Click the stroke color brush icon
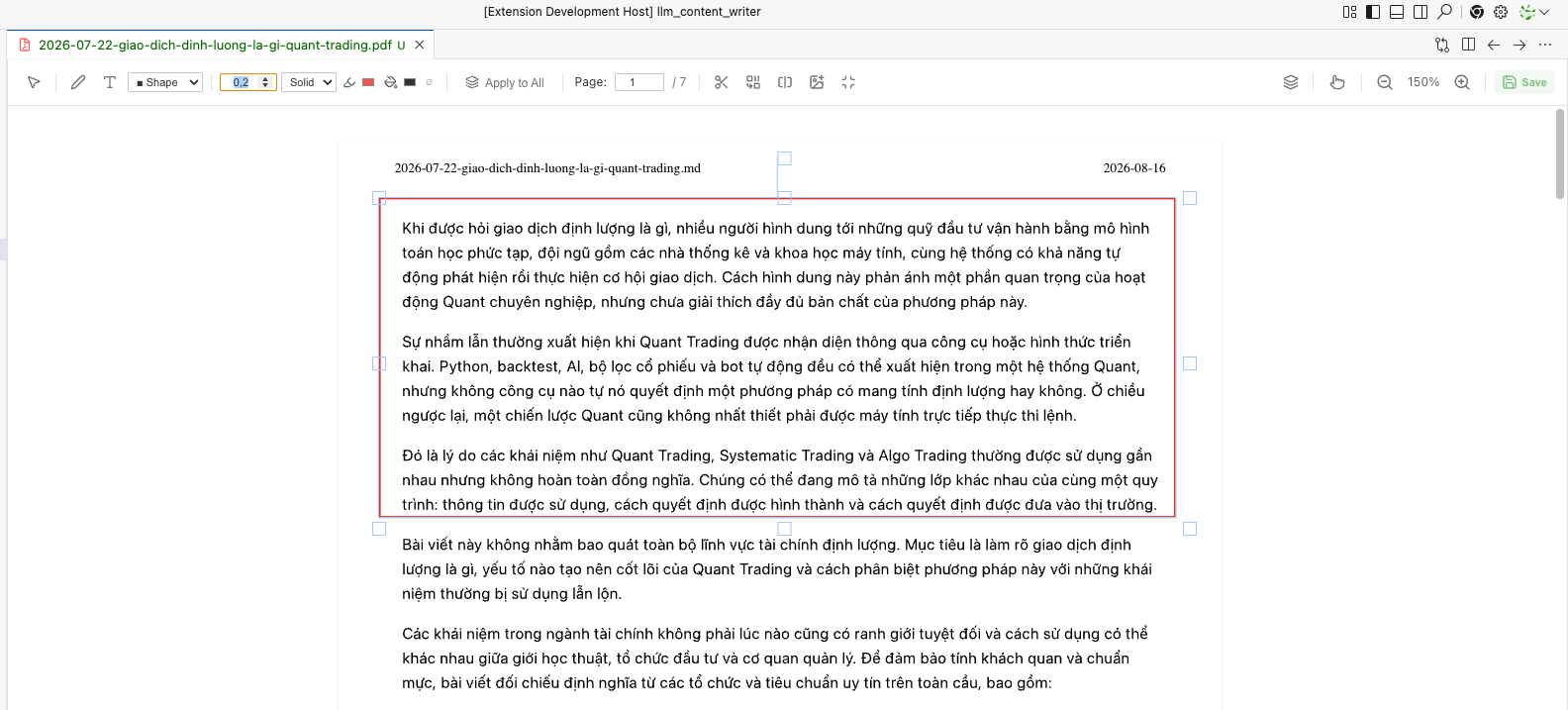 [x=349, y=82]
